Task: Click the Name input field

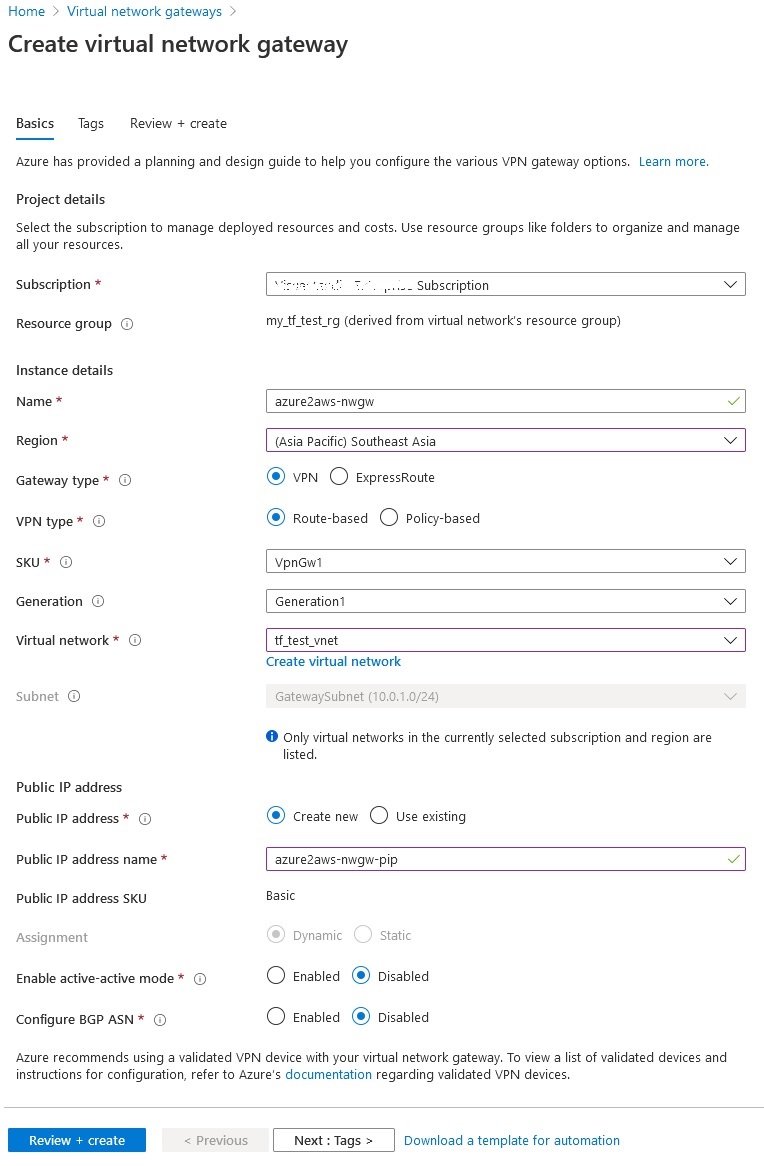Action: click(505, 400)
